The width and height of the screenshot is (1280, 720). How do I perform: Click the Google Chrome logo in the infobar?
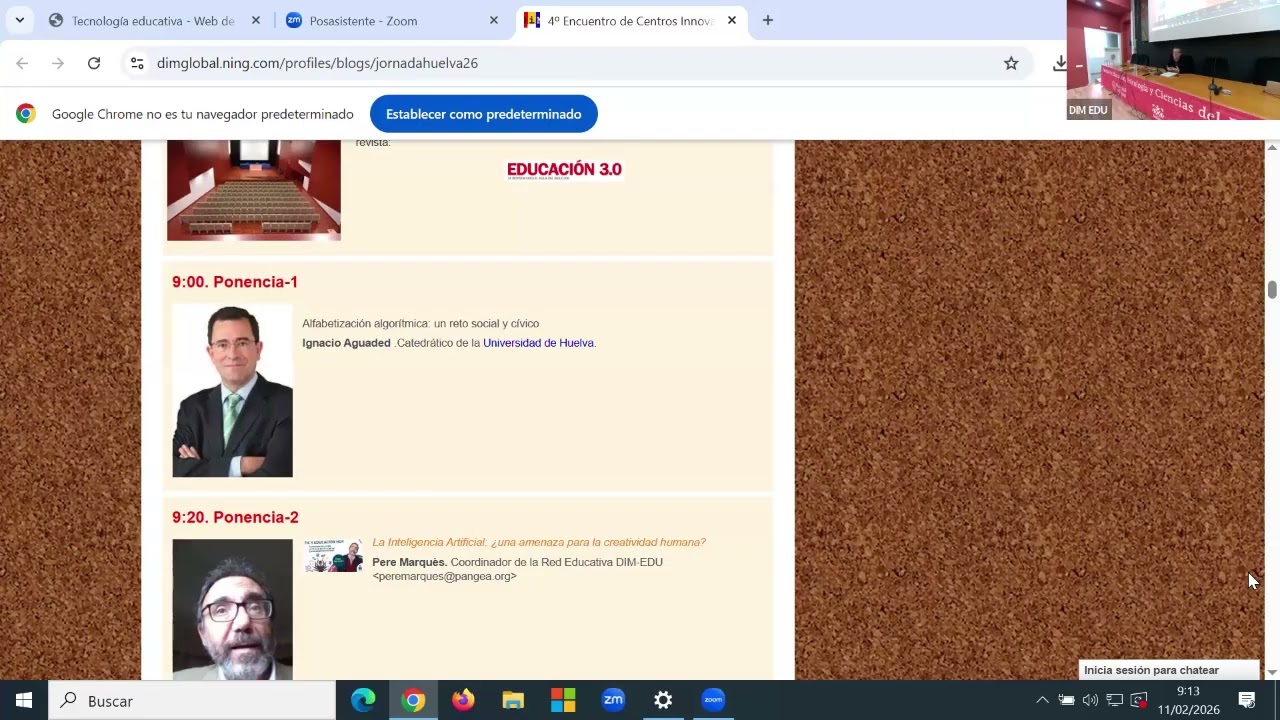pyautogui.click(x=26, y=114)
